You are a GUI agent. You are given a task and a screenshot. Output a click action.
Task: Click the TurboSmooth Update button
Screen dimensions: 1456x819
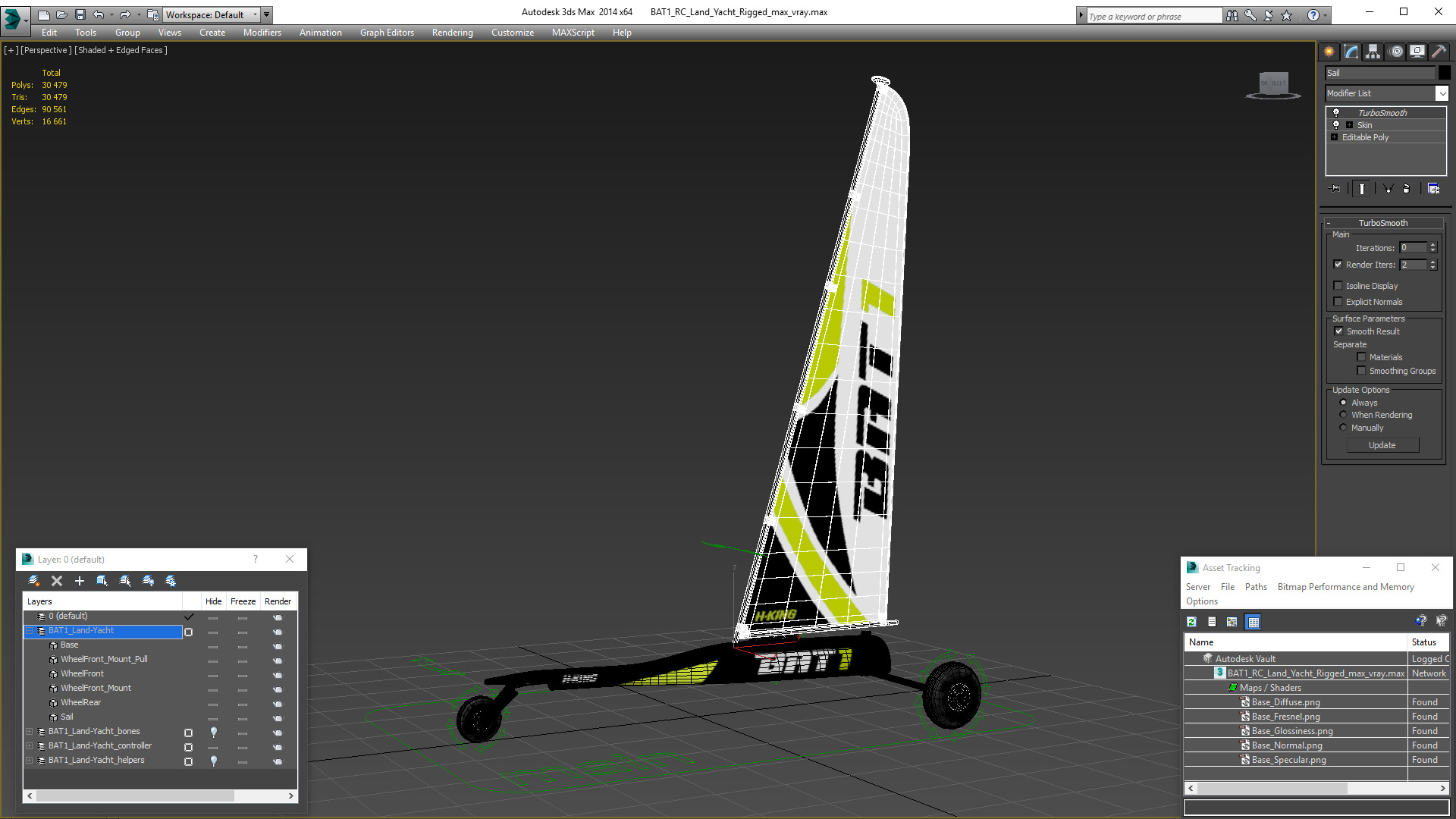(x=1382, y=445)
